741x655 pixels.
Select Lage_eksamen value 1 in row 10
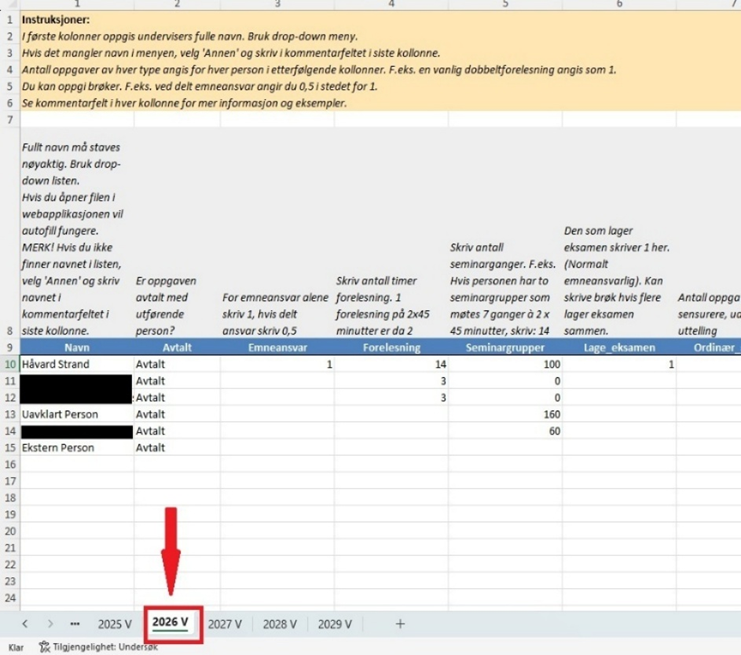[619, 364]
